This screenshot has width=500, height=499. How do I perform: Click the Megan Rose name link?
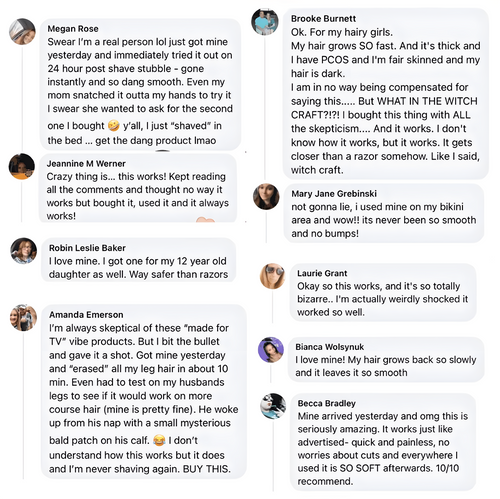[73, 29]
